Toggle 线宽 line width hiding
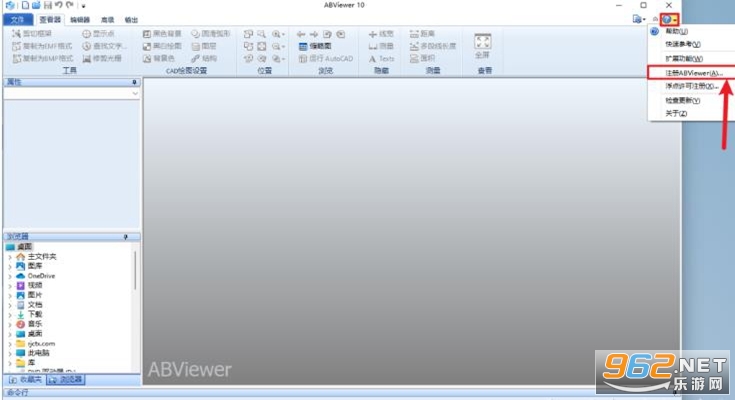735x400 pixels. point(381,34)
